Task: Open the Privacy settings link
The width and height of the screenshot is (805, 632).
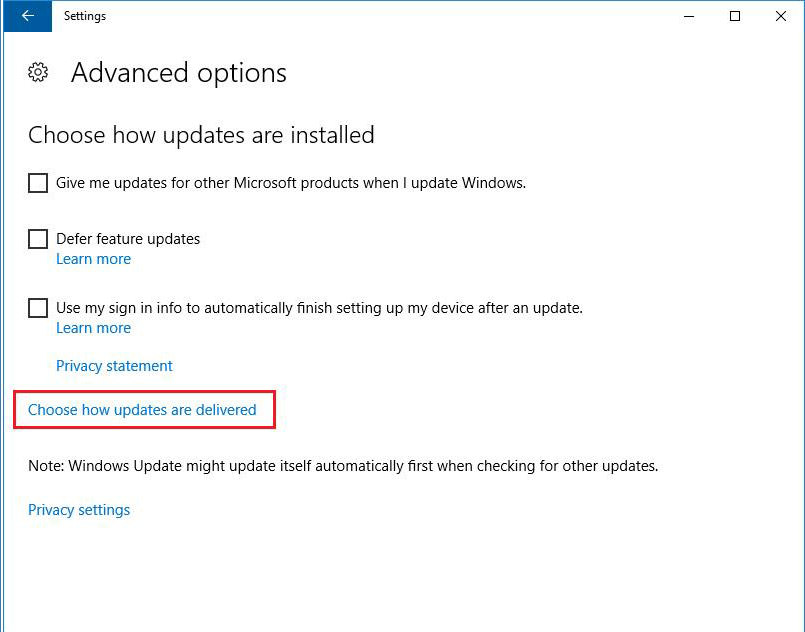Action: (x=79, y=510)
